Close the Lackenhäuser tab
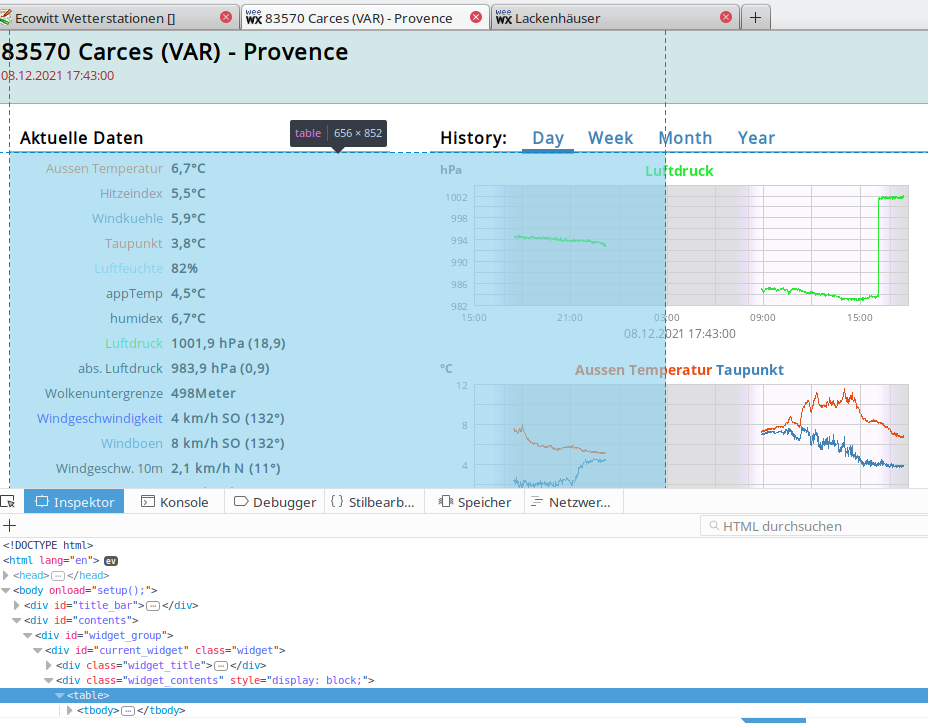928x723 pixels. [x=727, y=18]
